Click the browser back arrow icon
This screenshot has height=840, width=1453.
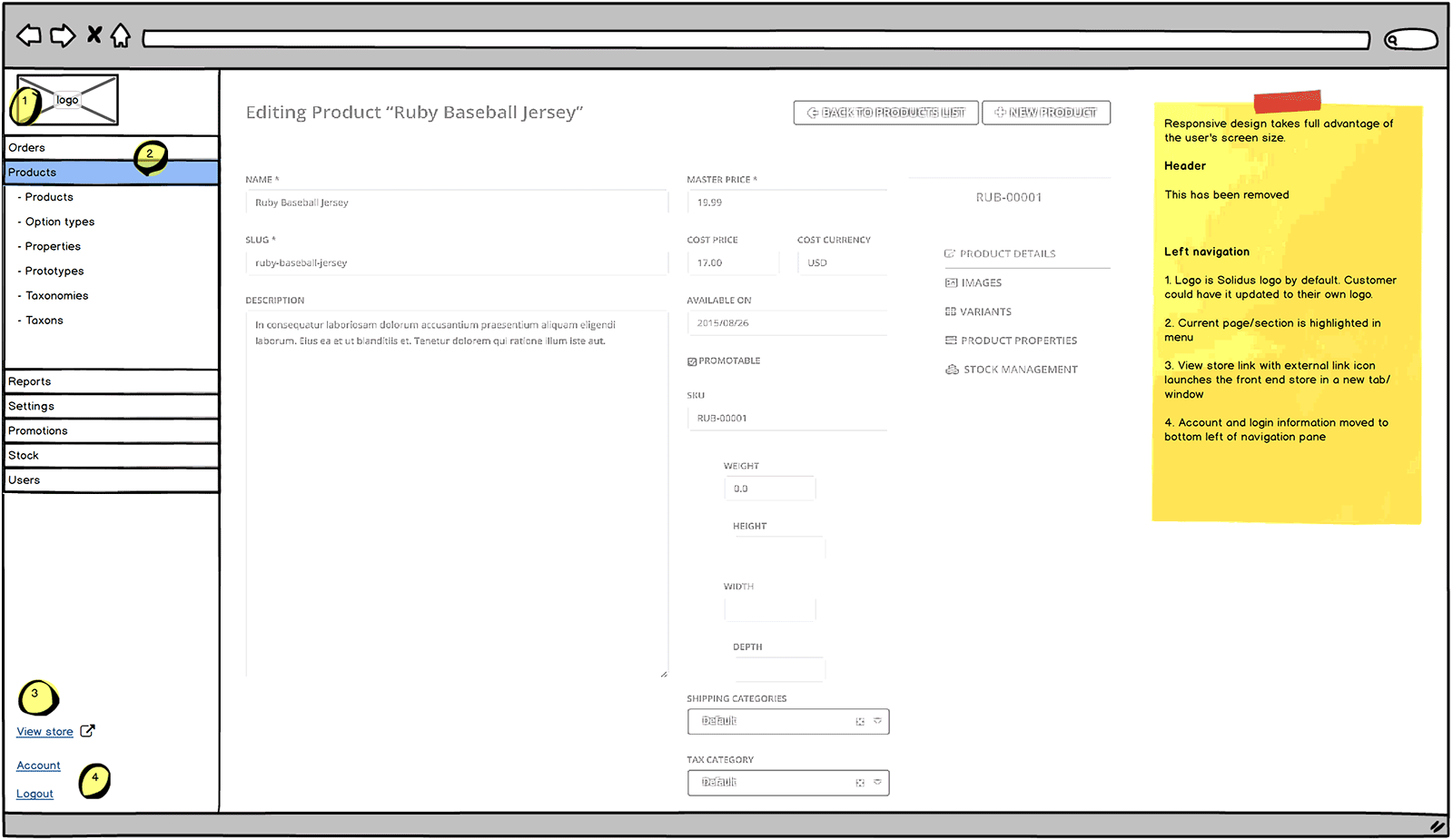[x=27, y=35]
